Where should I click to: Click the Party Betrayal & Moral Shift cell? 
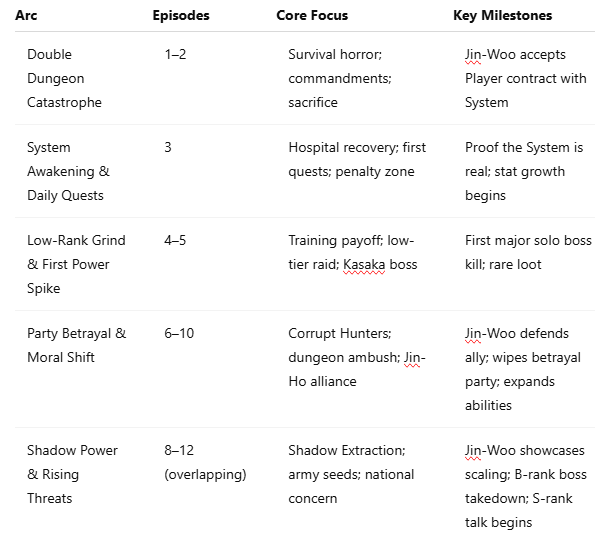(76, 345)
